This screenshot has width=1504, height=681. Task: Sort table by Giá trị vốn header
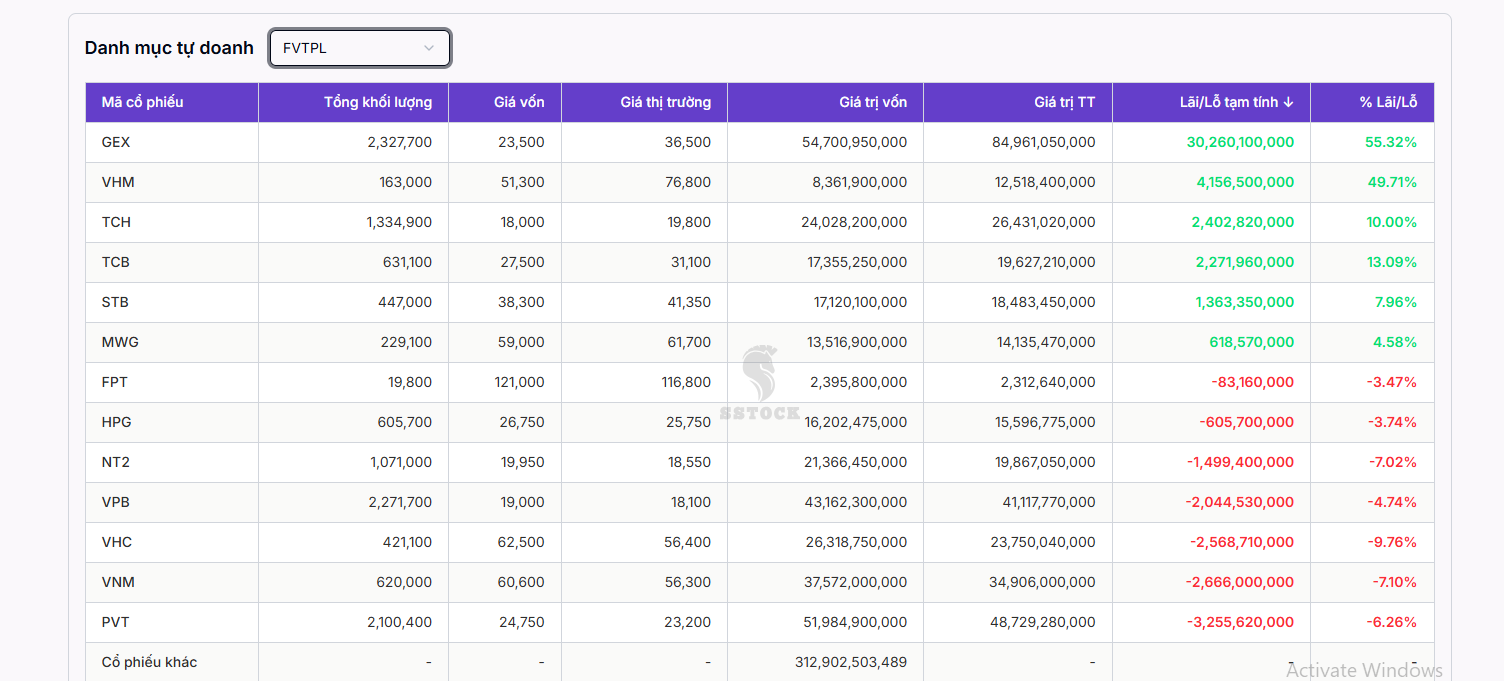coord(873,102)
